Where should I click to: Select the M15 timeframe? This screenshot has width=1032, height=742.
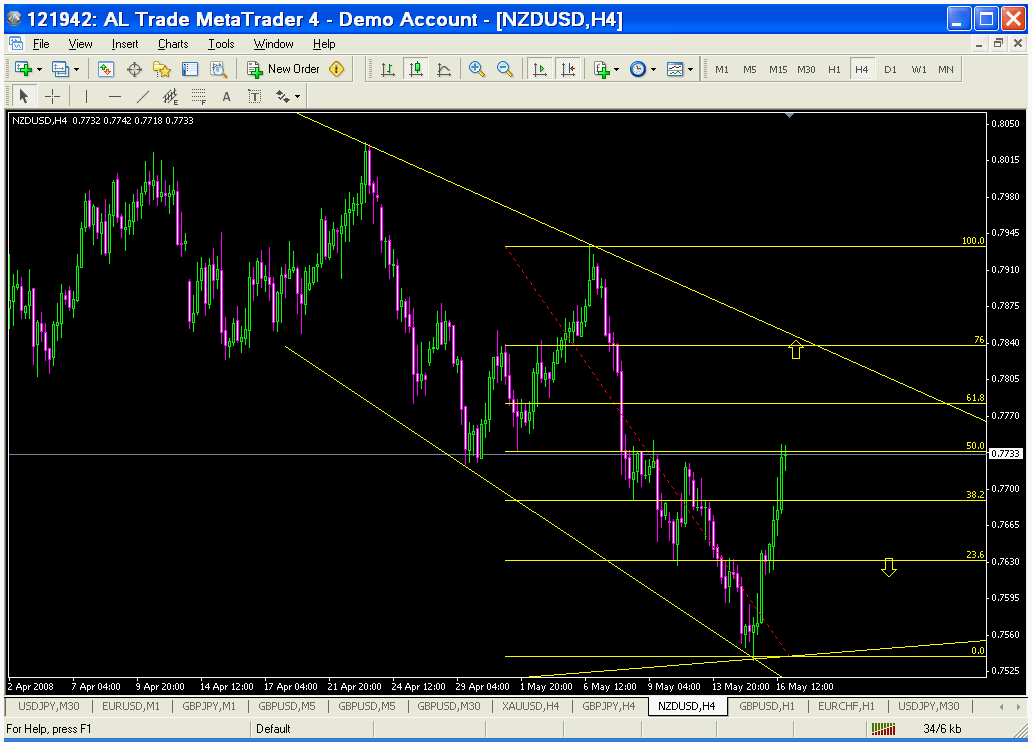point(778,69)
